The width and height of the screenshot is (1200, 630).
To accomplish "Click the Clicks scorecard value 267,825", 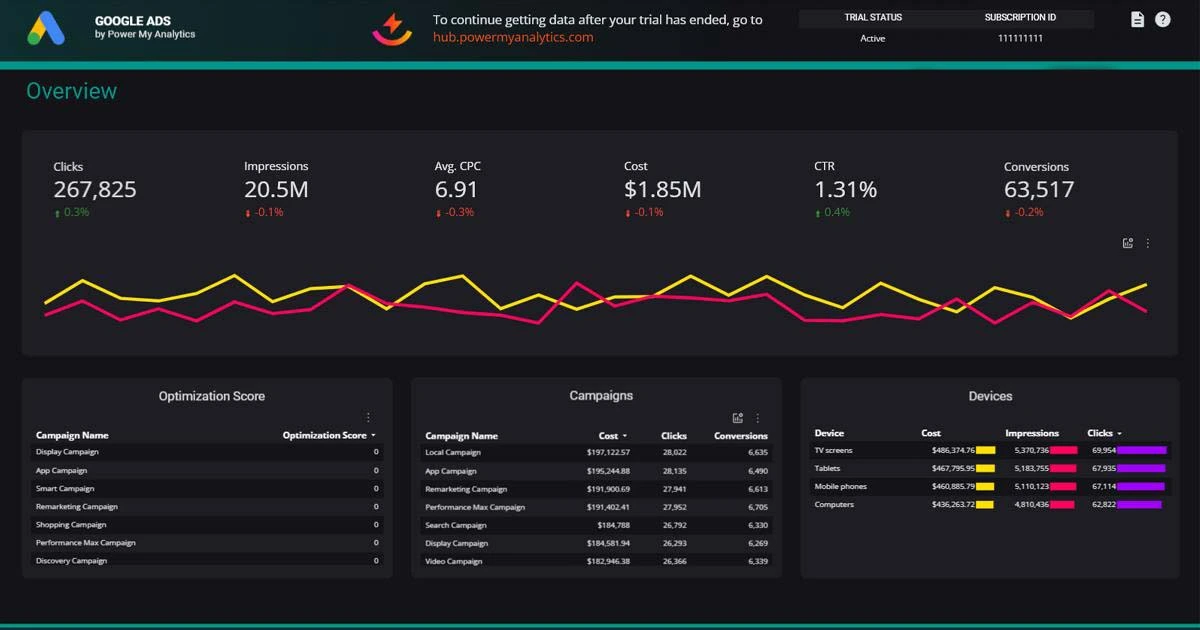I will click(x=95, y=190).
